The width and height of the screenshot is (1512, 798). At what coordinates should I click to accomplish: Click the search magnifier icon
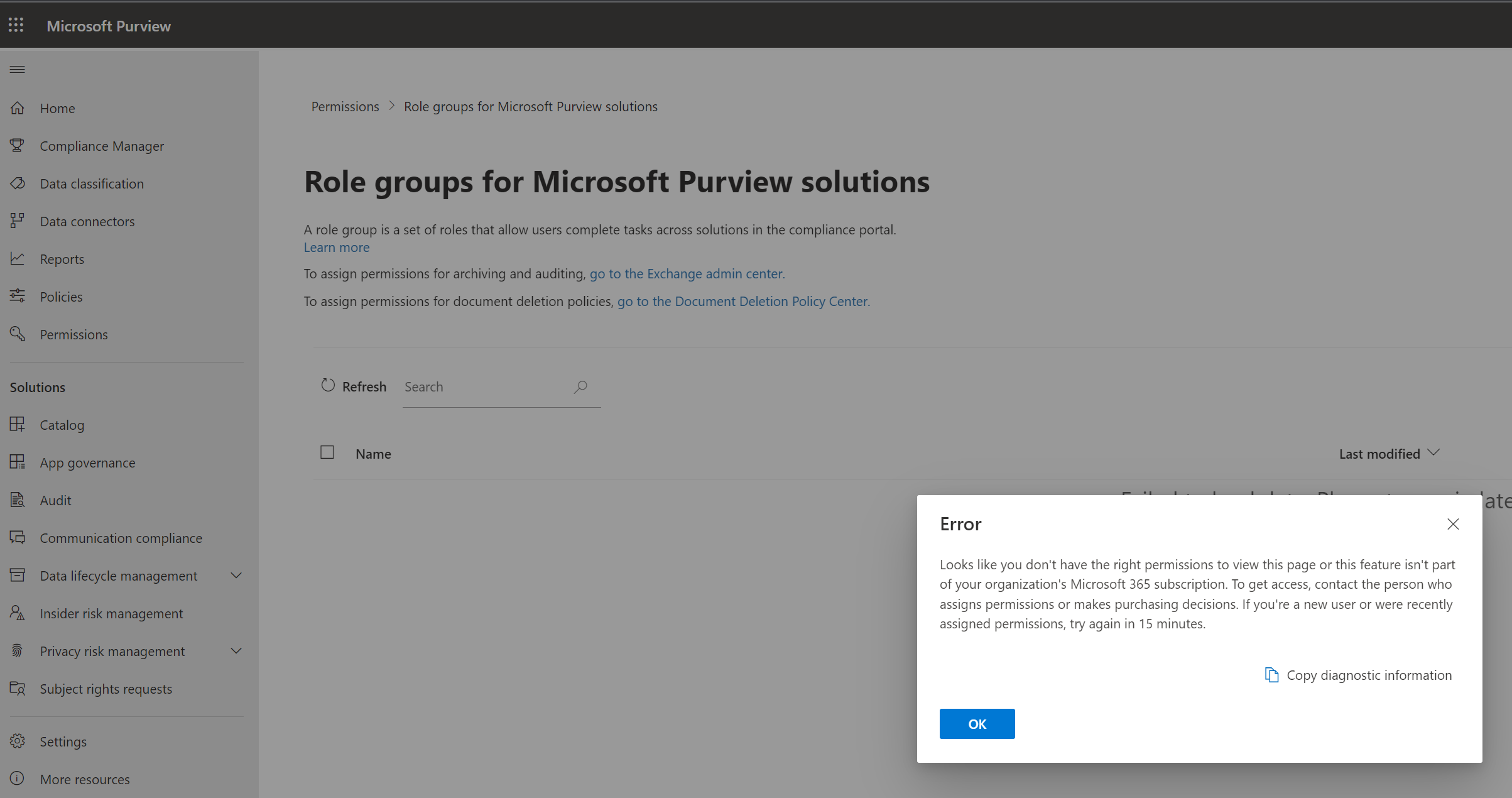pyautogui.click(x=580, y=386)
